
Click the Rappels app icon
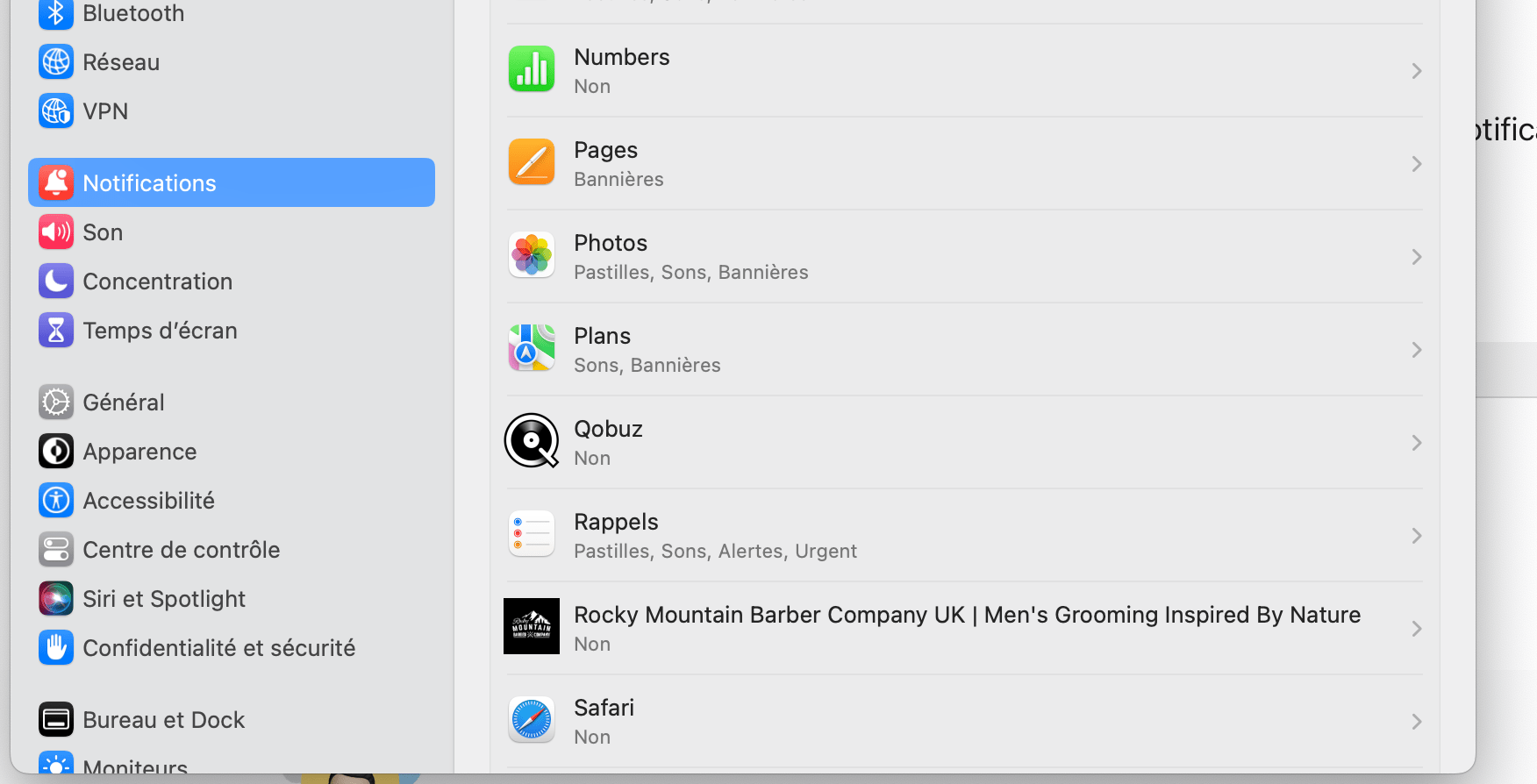coord(532,534)
